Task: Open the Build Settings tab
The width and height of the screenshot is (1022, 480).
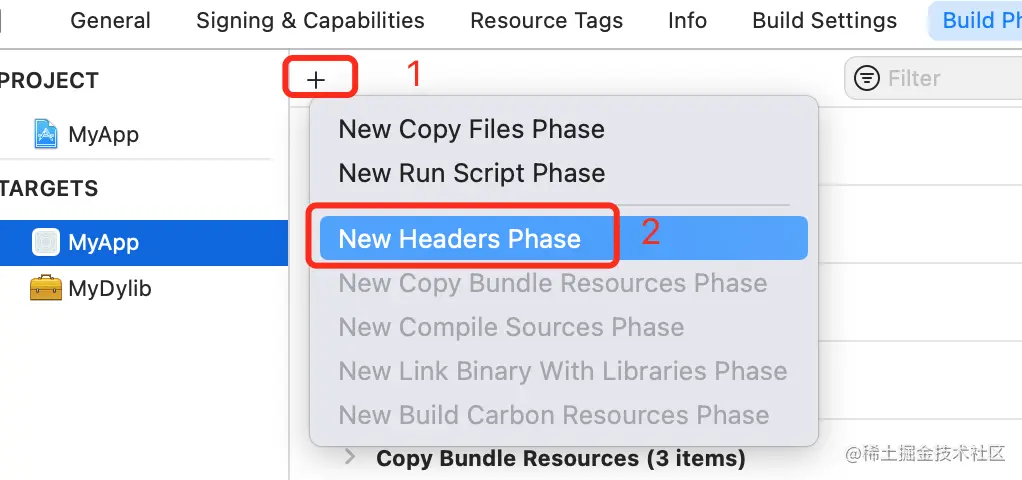Action: point(824,20)
